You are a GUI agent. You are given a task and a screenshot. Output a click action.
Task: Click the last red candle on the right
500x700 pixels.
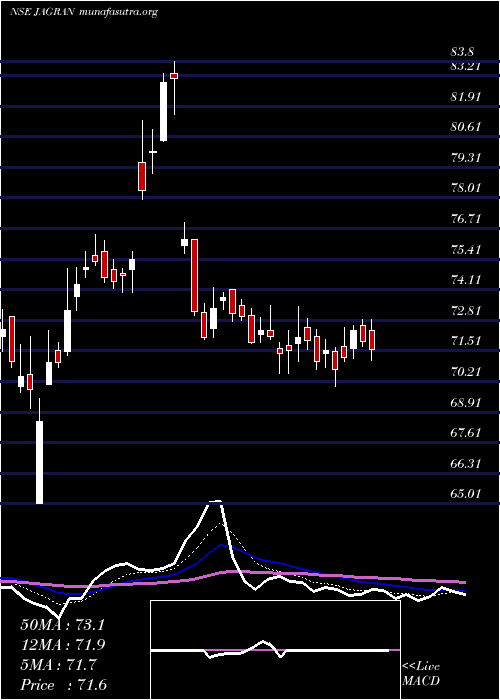point(372,340)
